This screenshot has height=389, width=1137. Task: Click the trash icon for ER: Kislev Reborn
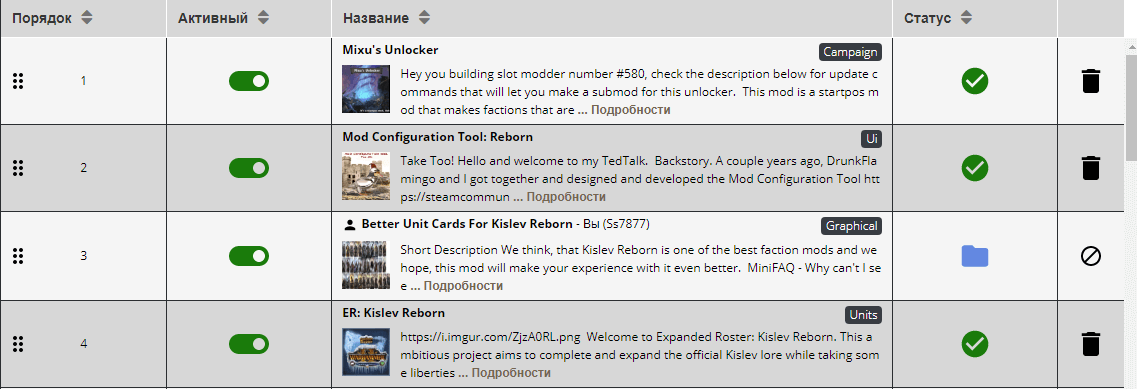click(1091, 343)
